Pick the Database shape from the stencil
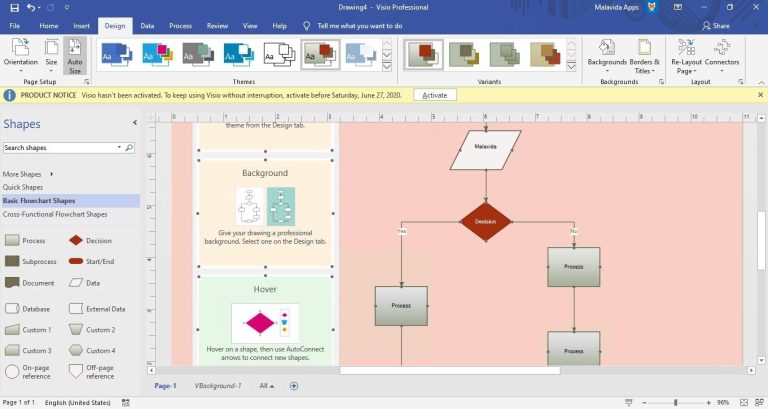This screenshot has width=768, height=409. [12, 309]
